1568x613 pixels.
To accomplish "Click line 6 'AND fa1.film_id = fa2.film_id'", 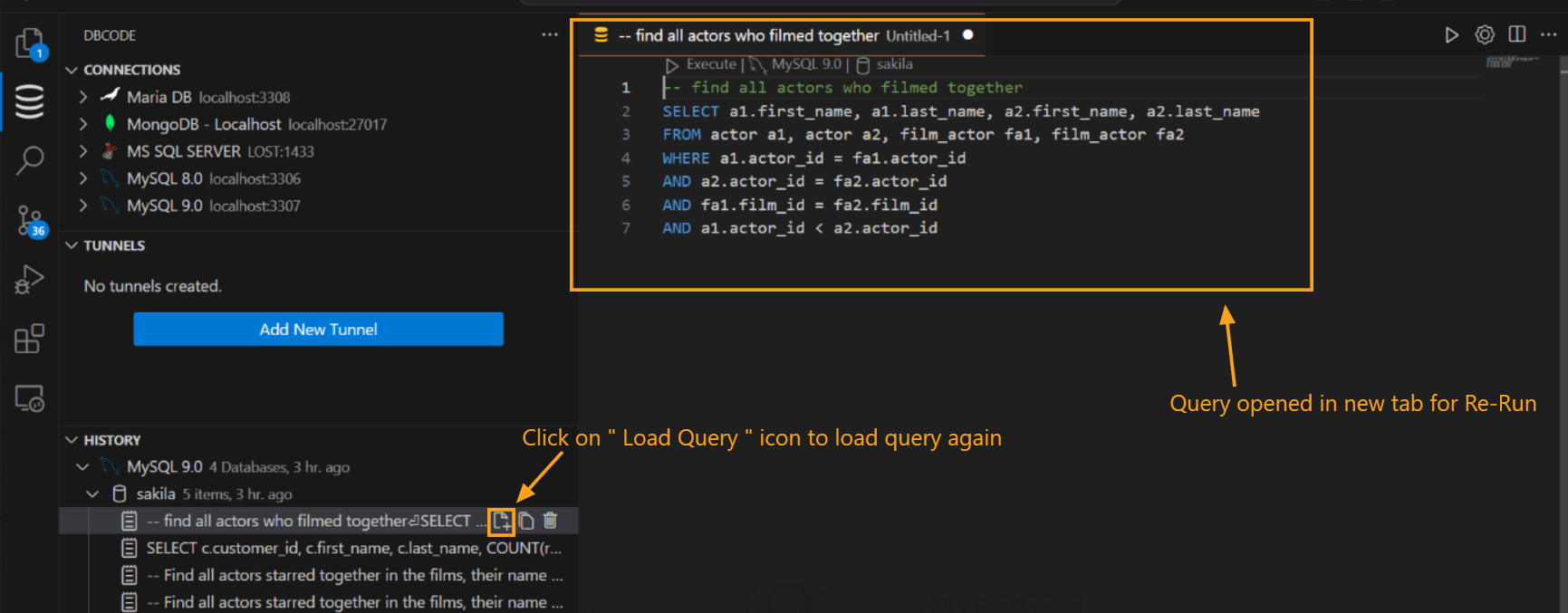I will tap(800, 205).
